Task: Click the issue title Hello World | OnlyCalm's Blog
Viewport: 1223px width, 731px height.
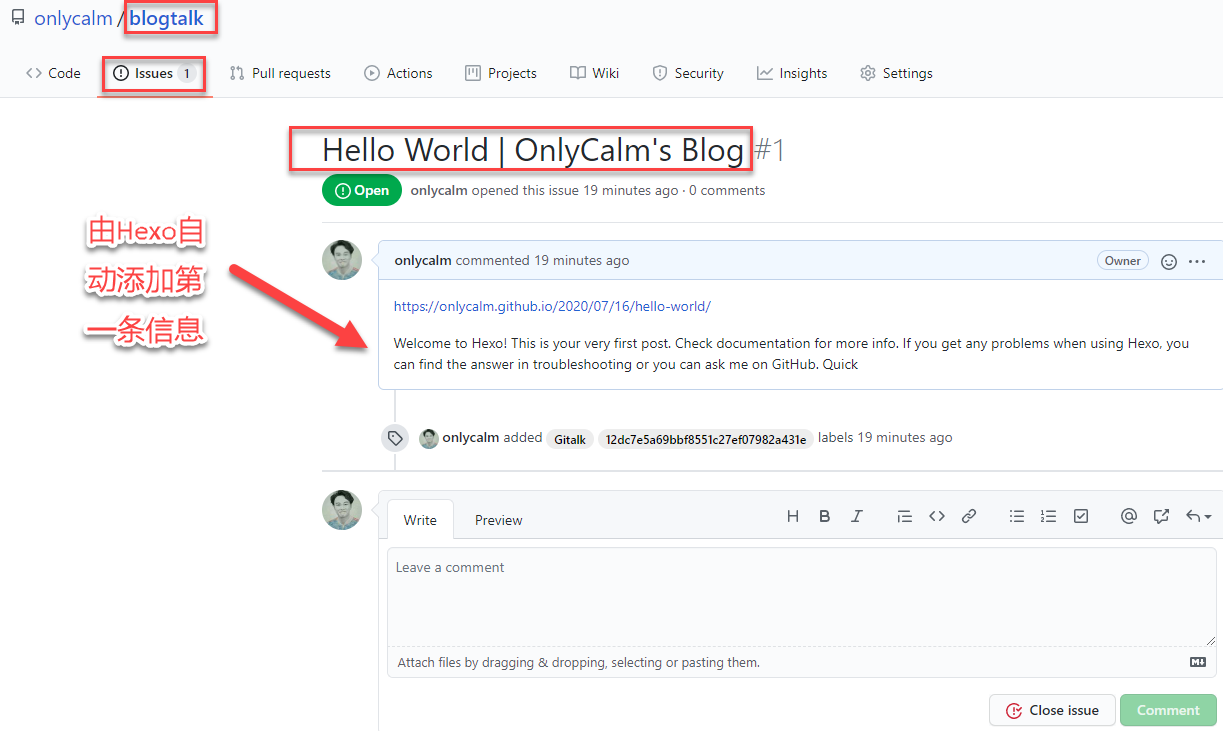Action: tap(533, 150)
